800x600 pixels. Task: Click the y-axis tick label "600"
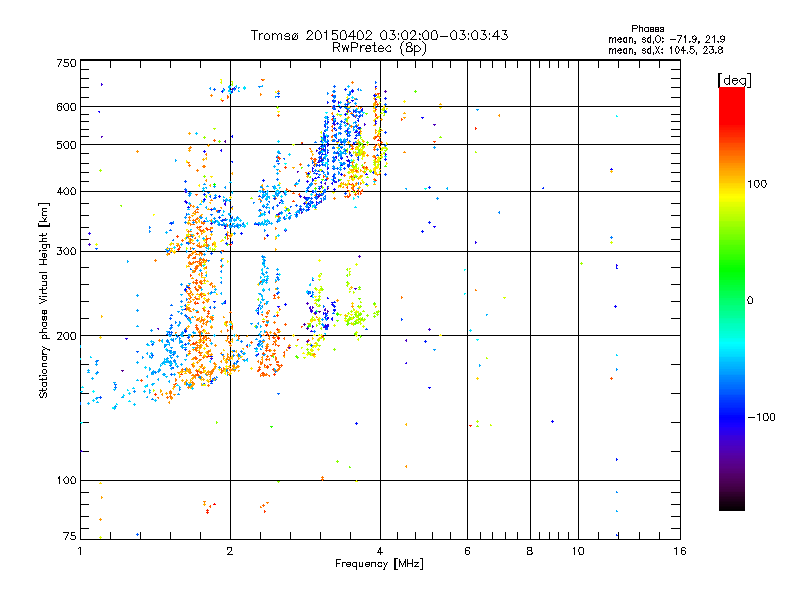point(66,107)
